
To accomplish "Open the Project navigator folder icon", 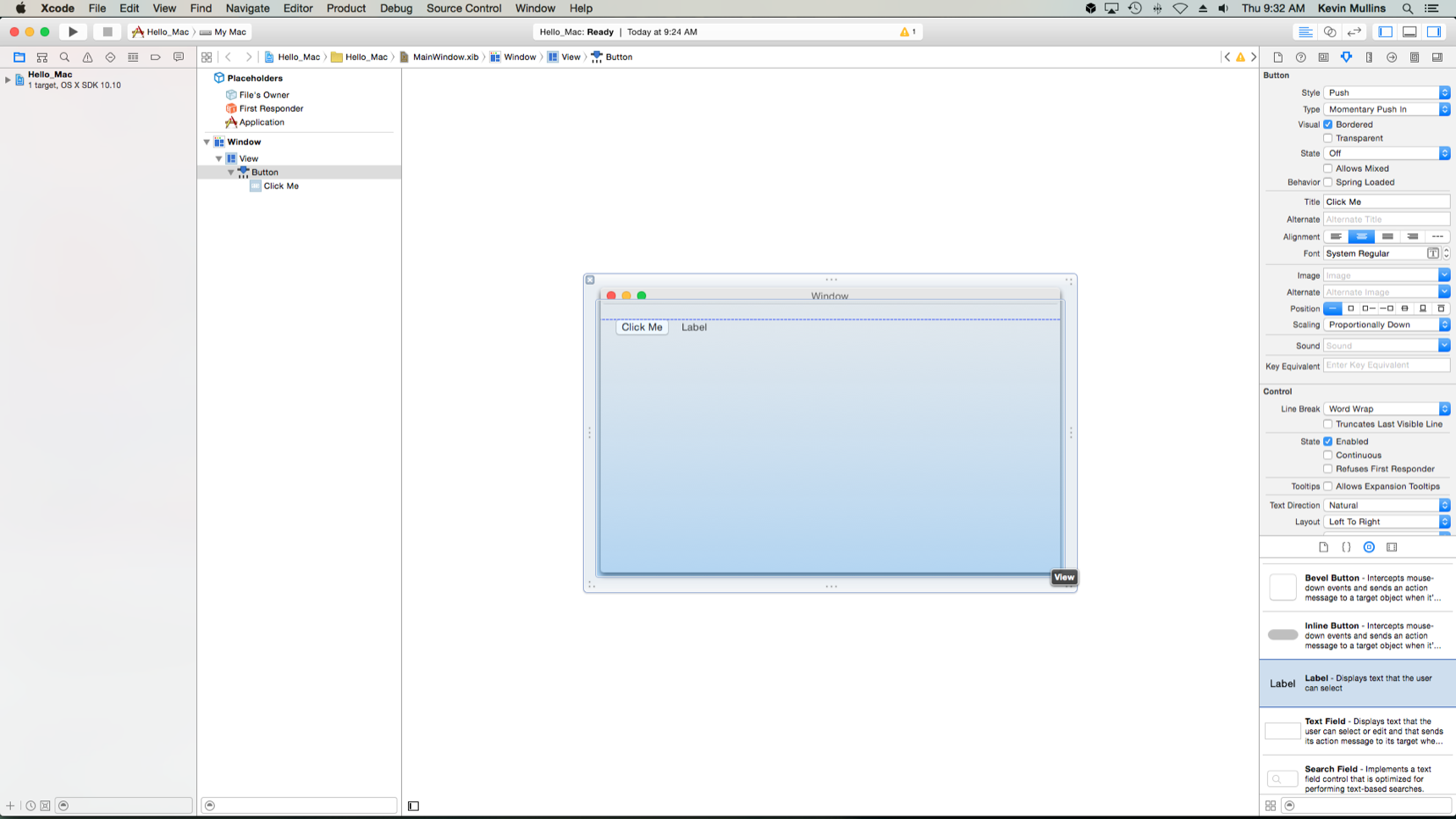I will (19, 58).
